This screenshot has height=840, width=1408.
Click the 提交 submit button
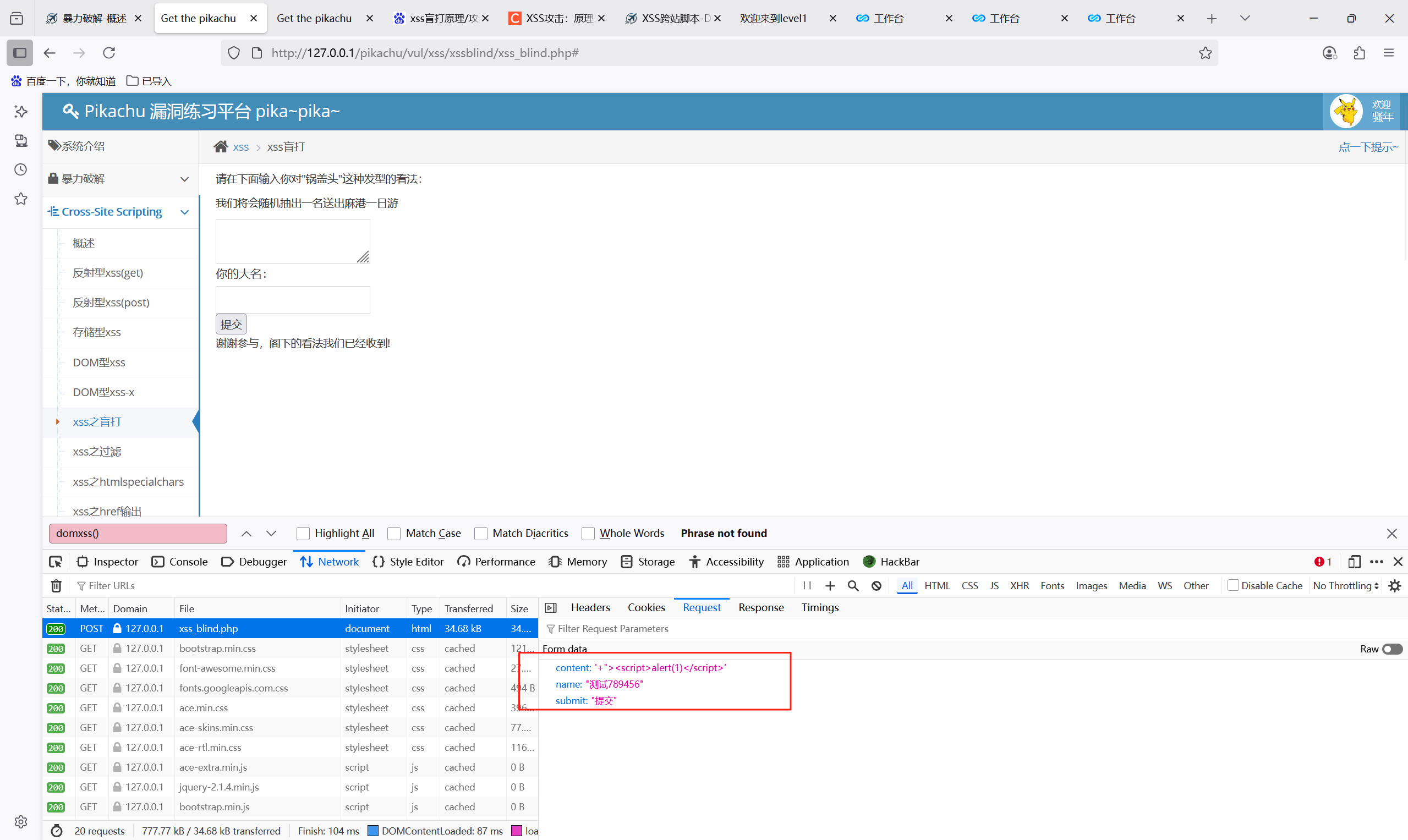click(x=231, y=325)
